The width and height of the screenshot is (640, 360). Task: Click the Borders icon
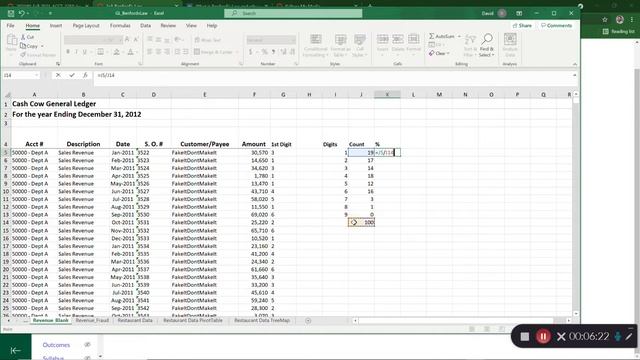[100, 52]
